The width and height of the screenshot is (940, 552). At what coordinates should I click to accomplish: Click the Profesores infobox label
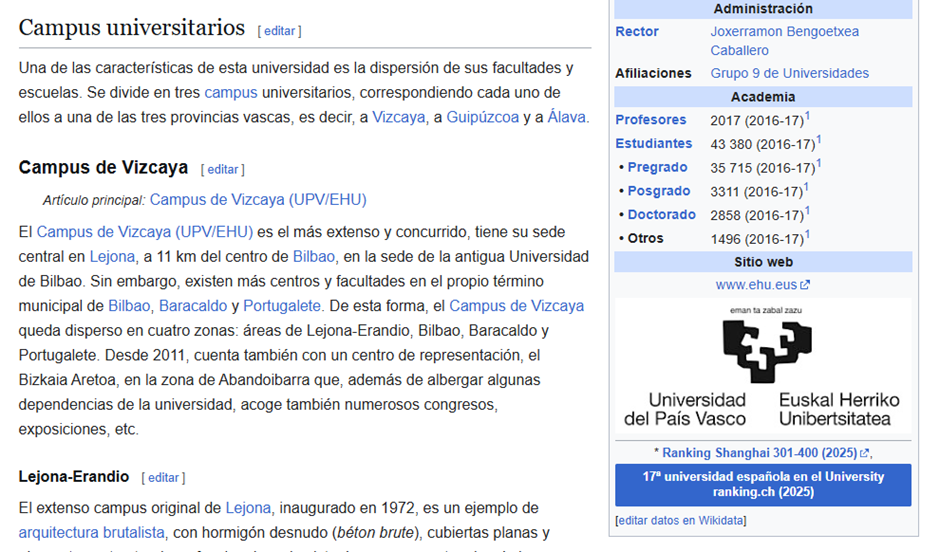click(x=650, y=119)
